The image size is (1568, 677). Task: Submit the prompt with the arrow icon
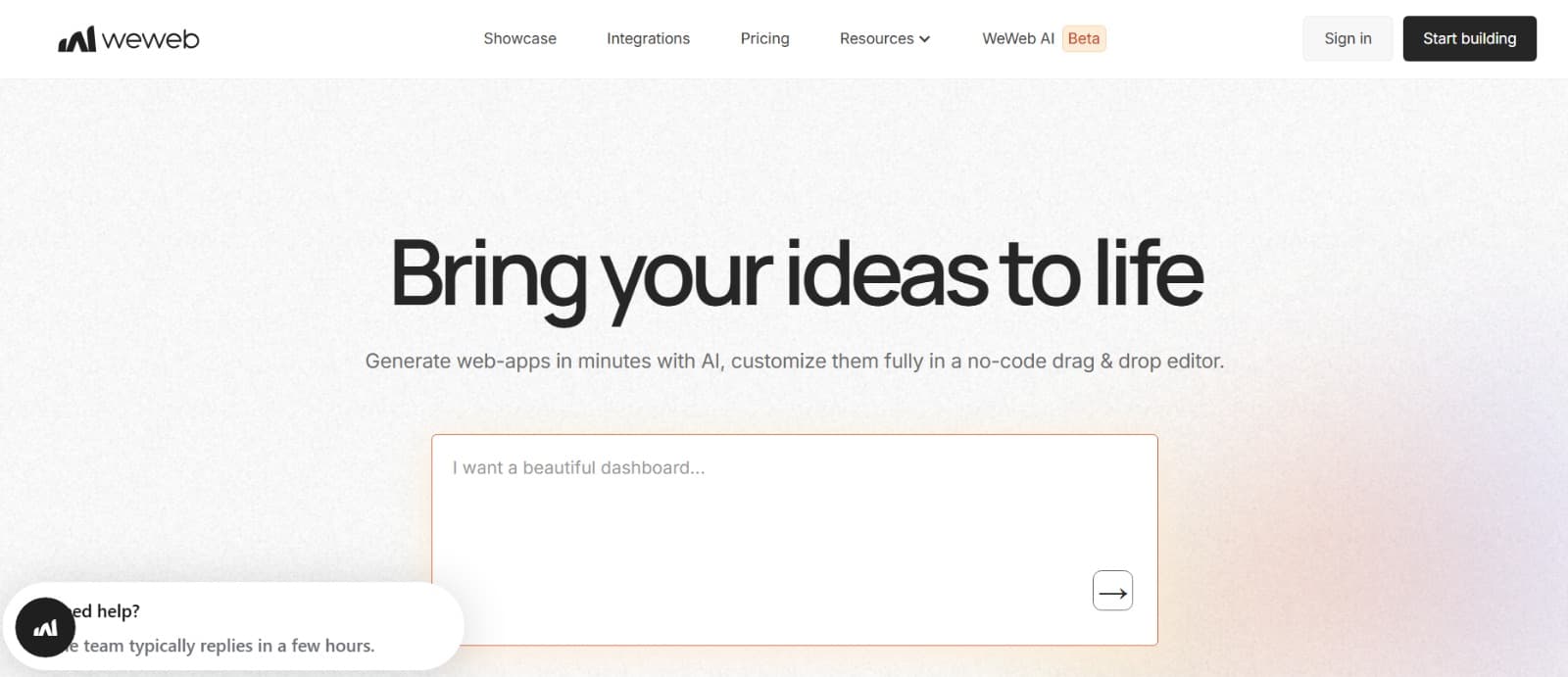pyautogui.click(x=1112, y=592)
